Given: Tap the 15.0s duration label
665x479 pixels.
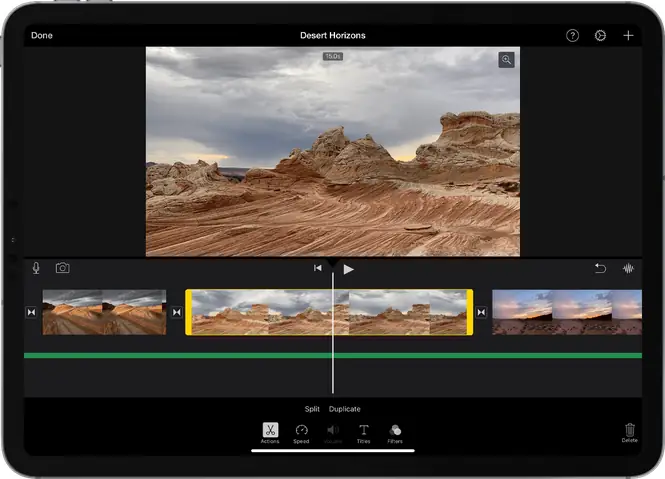Looking at the screenshot, I should click(x=332, y=56).
